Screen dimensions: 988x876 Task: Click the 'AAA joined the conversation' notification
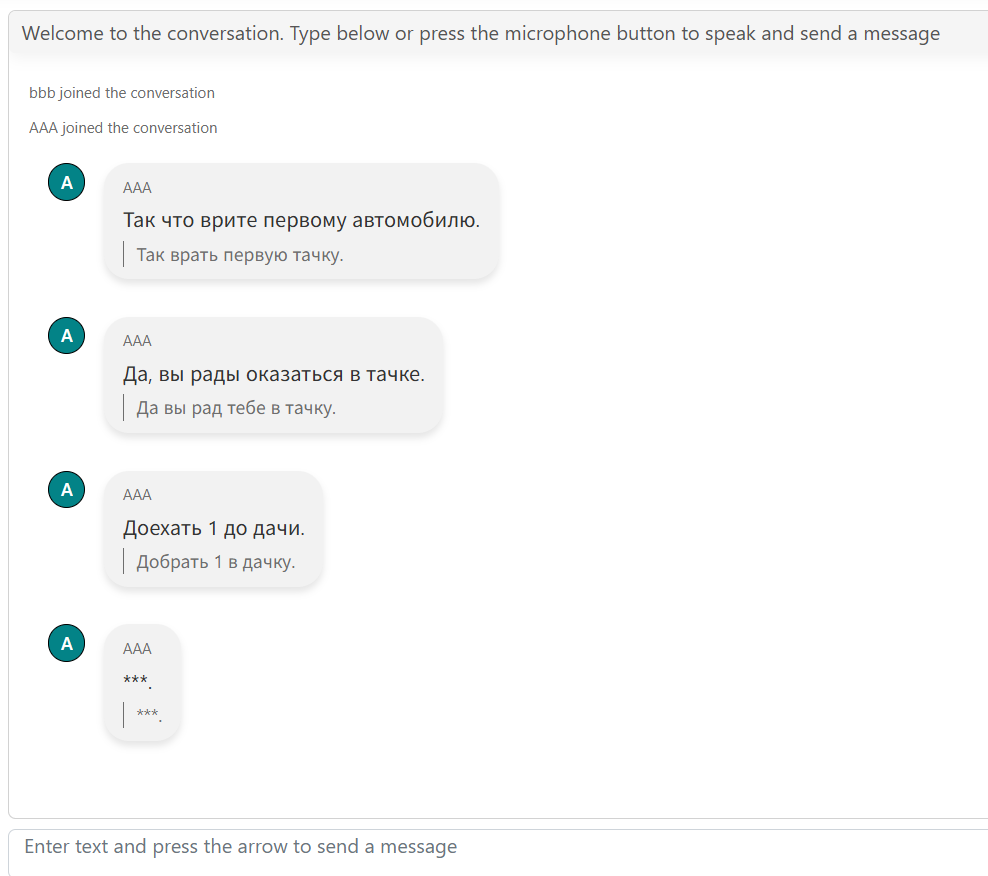tap(122, 127)
